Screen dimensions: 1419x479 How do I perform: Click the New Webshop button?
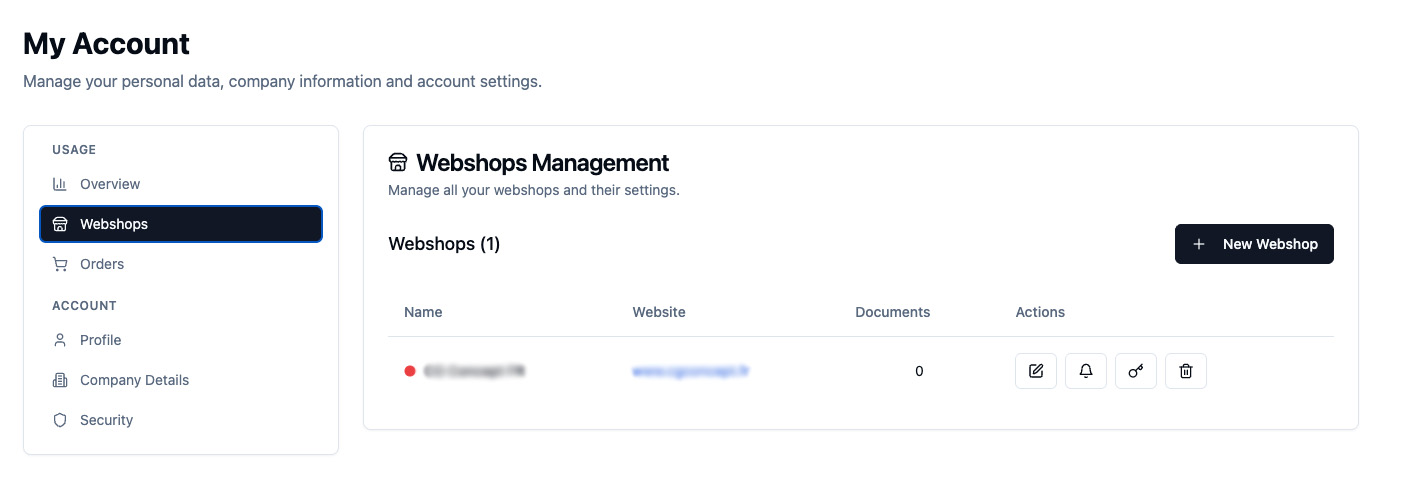tap(1254, 244)
